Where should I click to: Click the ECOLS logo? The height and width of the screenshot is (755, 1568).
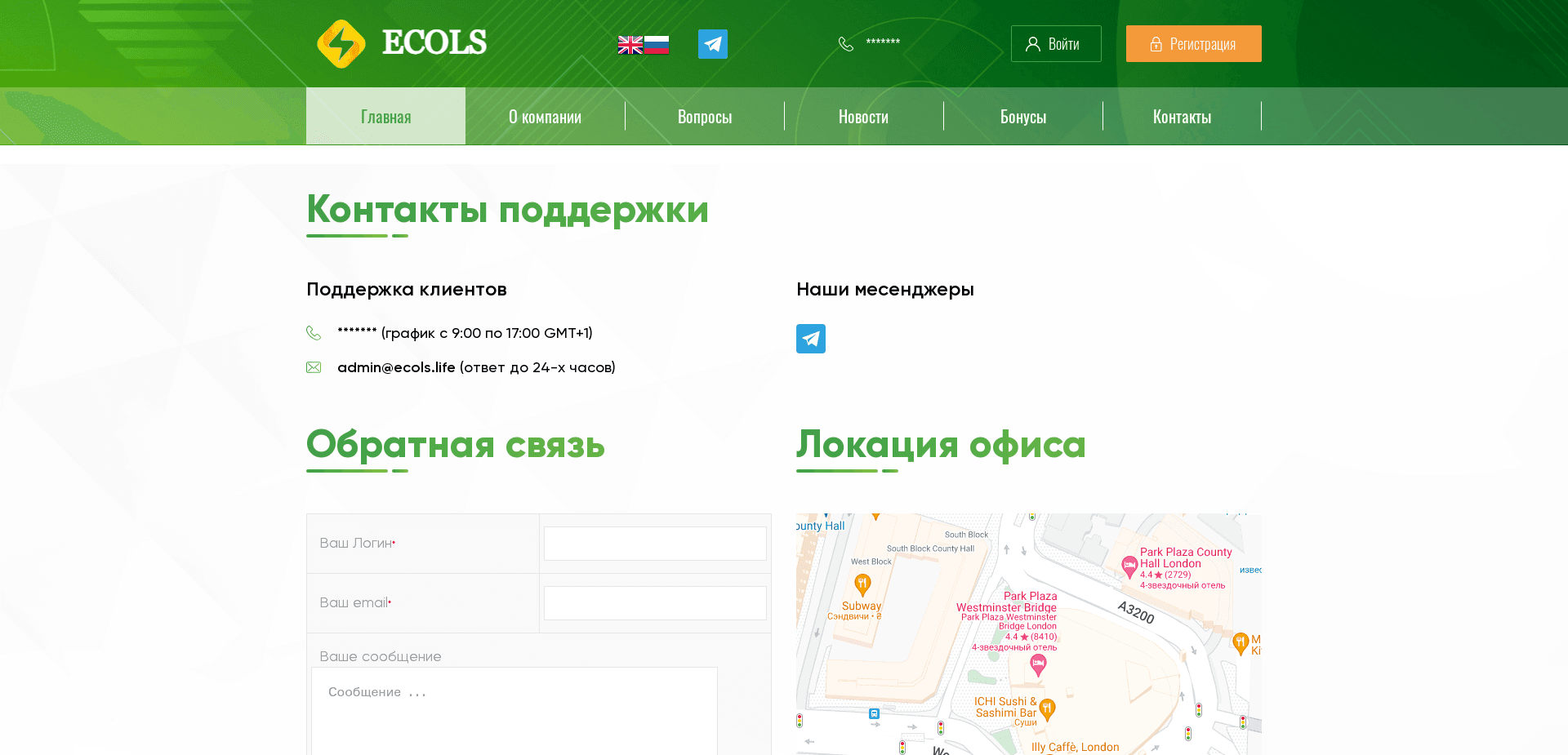click(403, 42)
